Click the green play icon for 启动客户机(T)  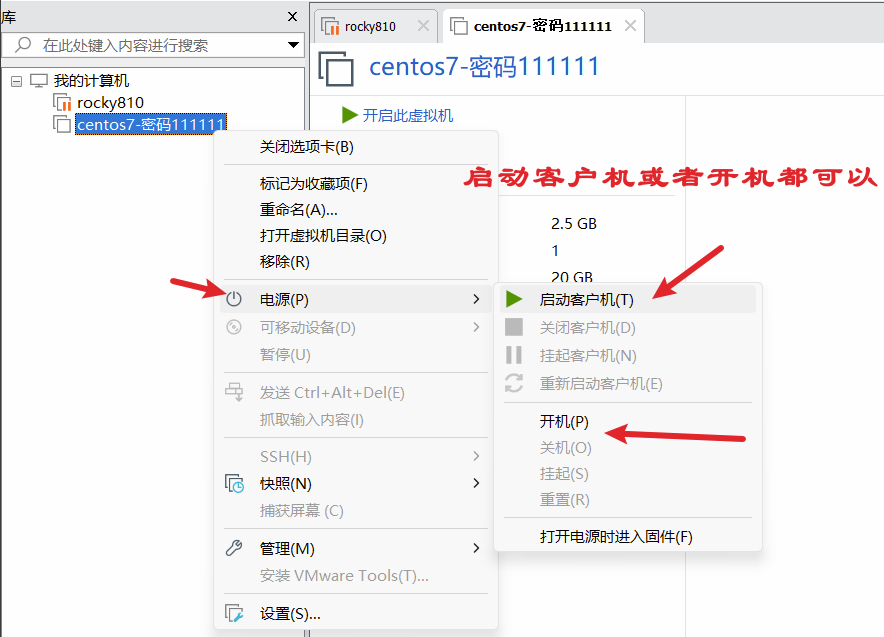[x=514, y=299]
